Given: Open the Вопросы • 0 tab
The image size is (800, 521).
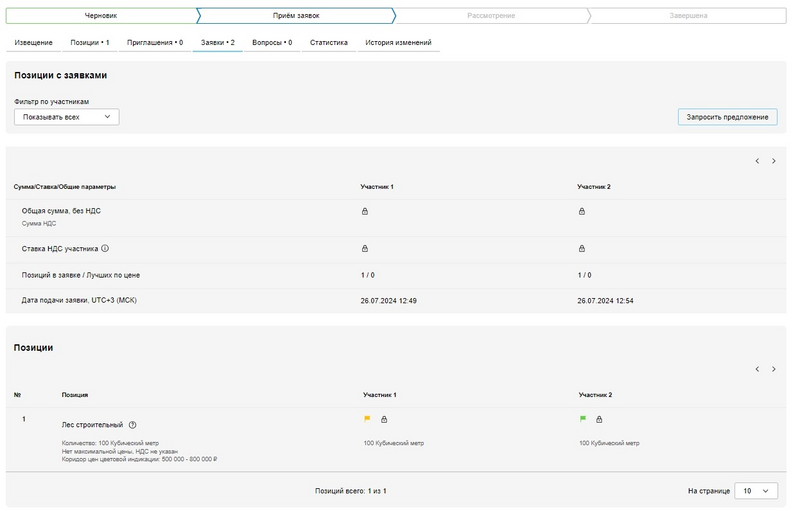Looking at the screenshot, I should tap(272, 43).
